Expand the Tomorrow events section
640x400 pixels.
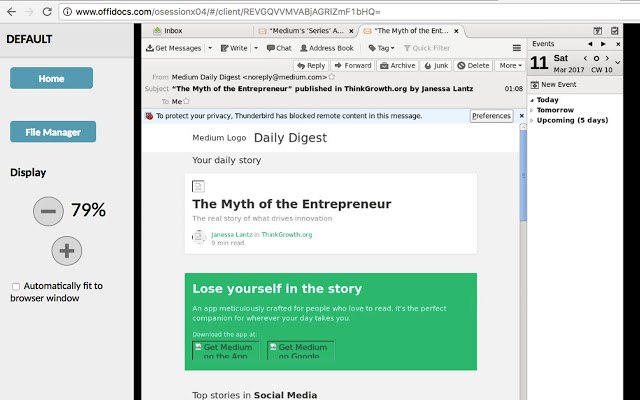tap(532, 110)
